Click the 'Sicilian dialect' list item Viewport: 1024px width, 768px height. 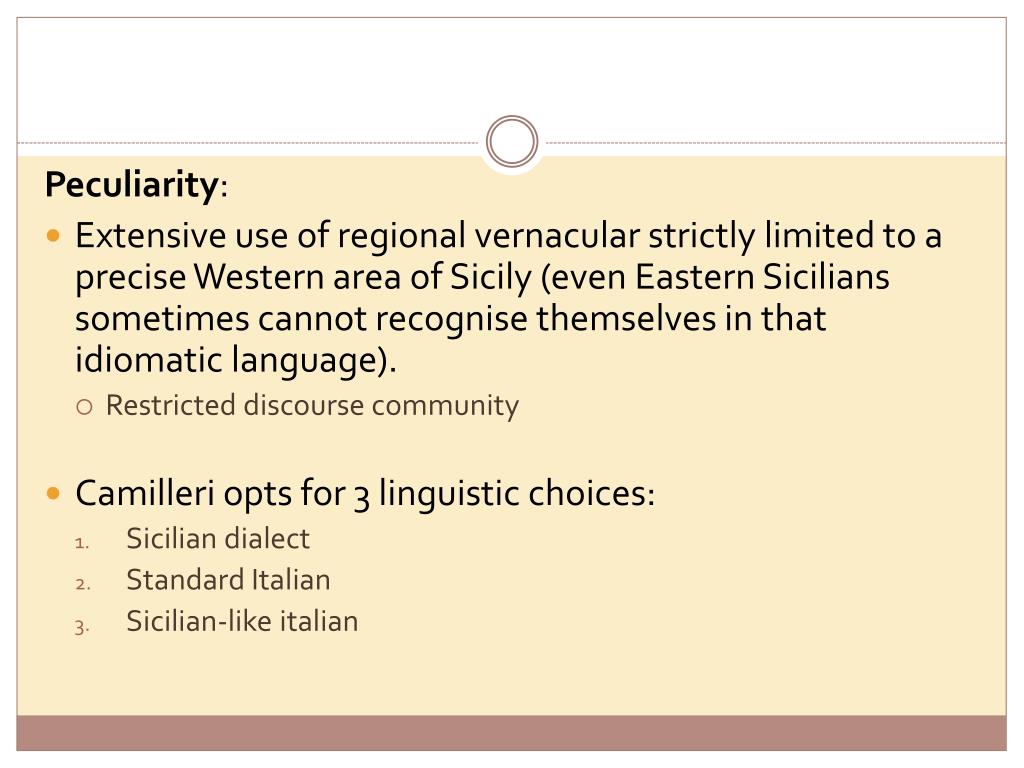tap(217, 539)
